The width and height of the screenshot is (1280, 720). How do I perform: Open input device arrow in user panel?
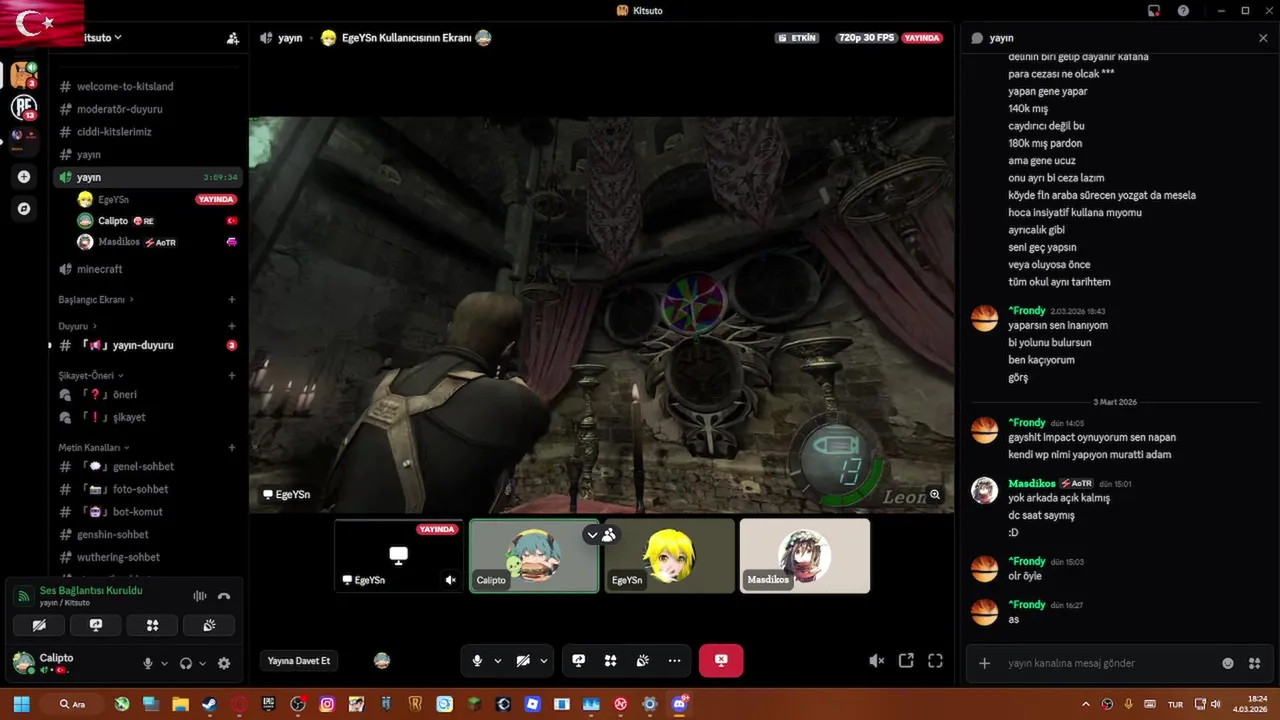164,663
